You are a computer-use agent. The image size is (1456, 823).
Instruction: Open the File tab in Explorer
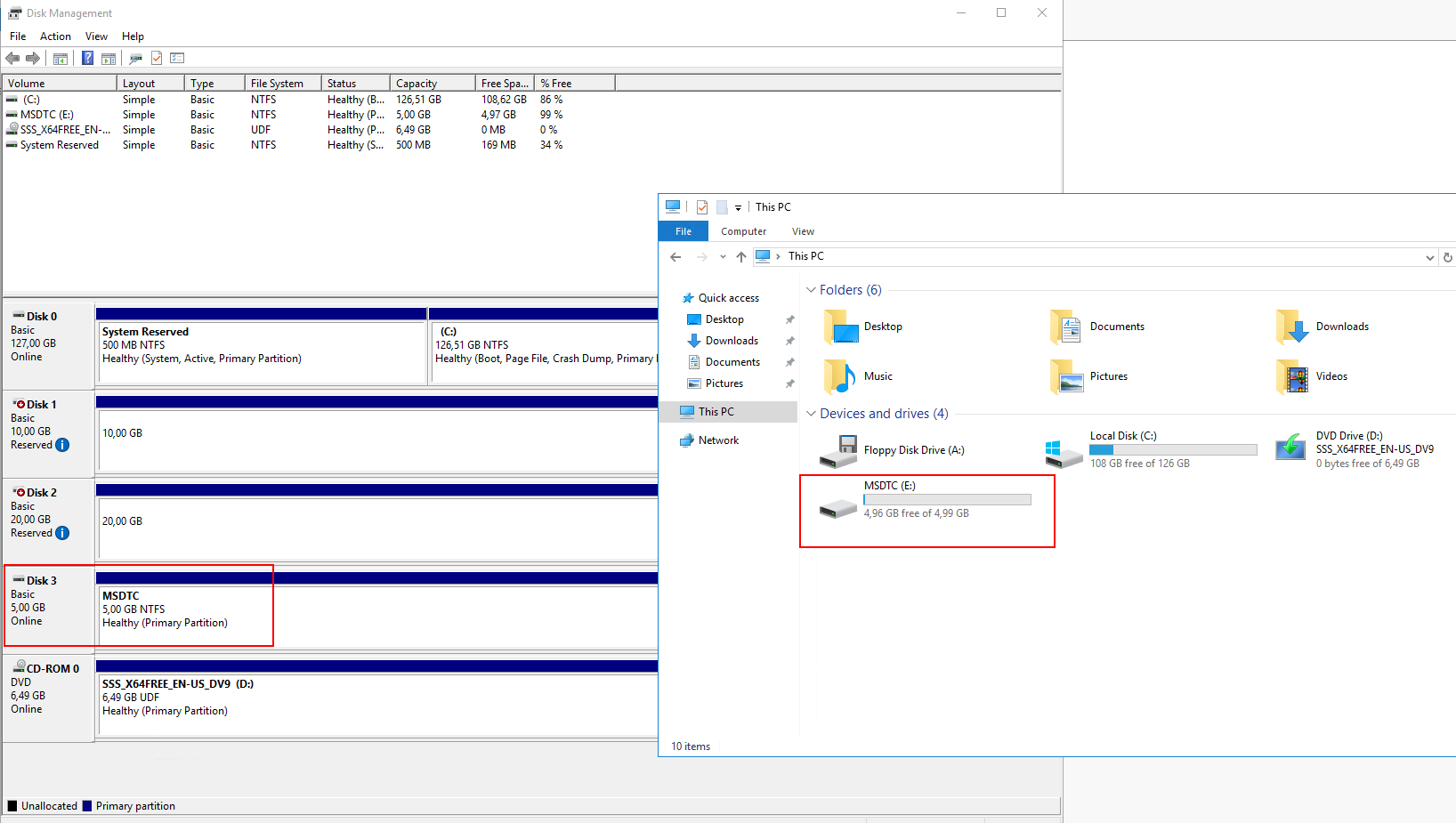[x=684, y=231]
